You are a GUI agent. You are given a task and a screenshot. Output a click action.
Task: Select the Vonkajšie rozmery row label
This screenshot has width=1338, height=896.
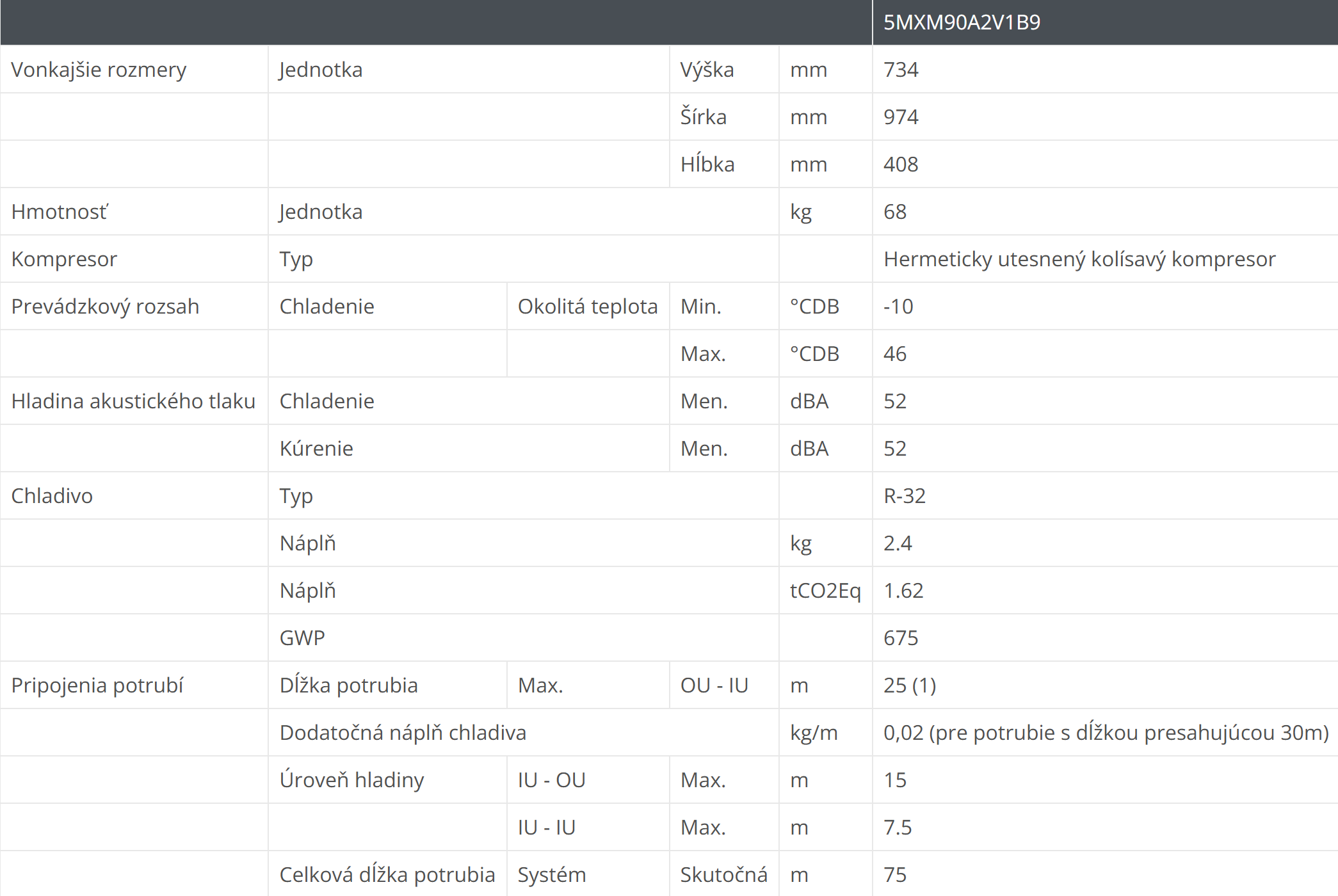99,70
